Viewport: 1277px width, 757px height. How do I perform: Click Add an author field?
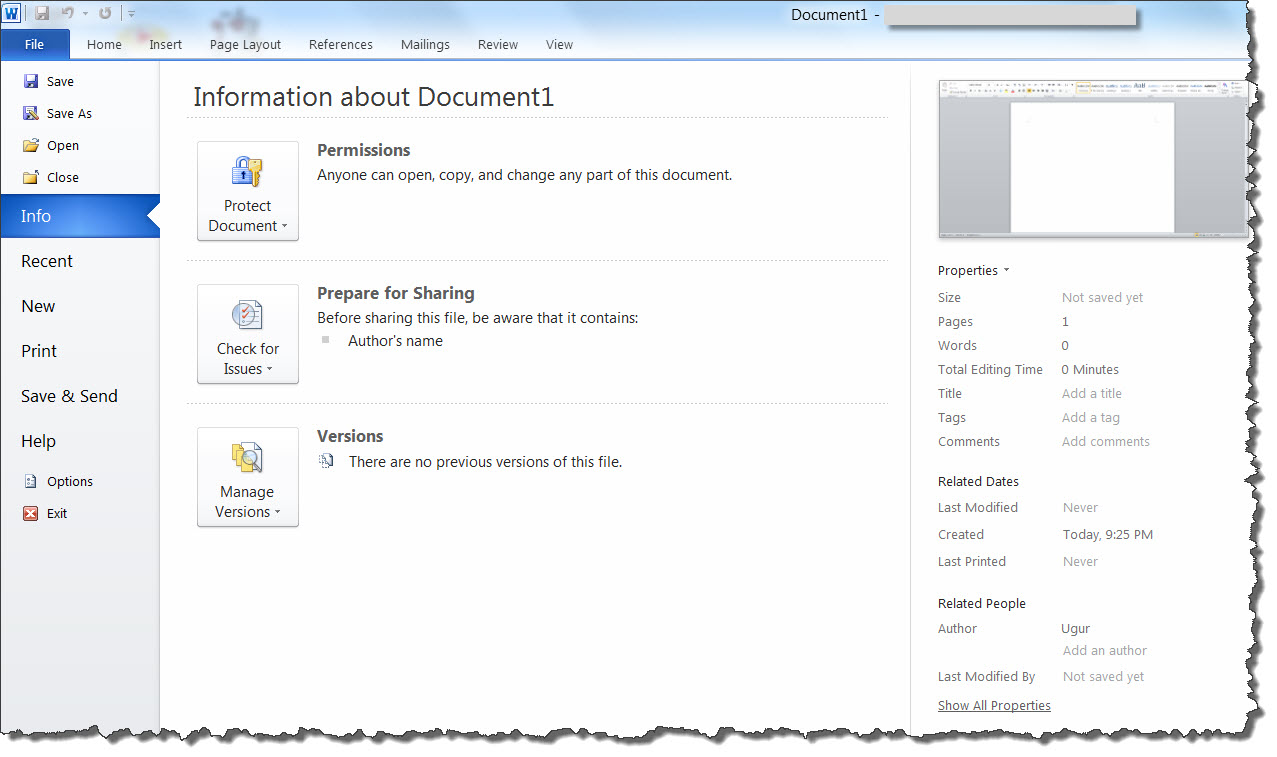1105,651
